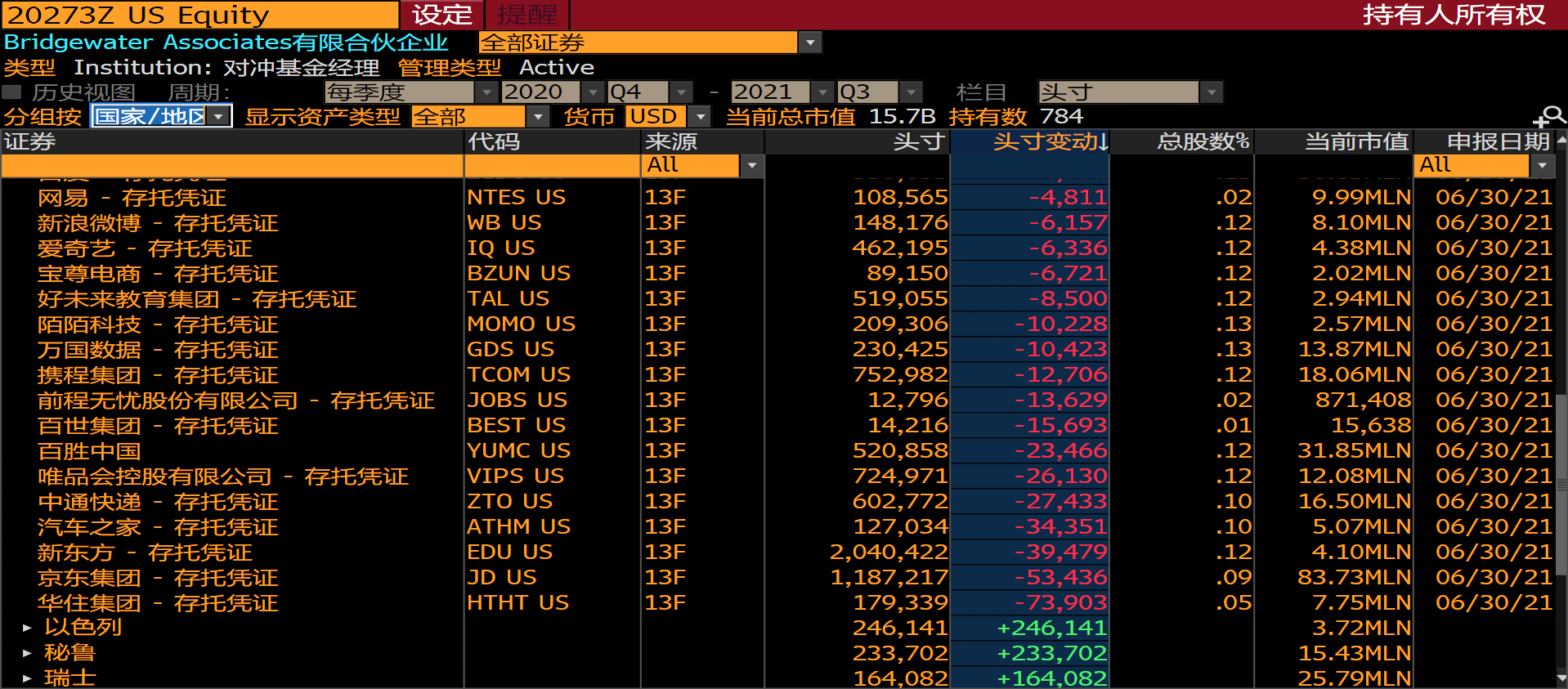Screen dimensions: 1568x689
Task: Click the 20273Z US Equity command field
Action: click(199, 15)
